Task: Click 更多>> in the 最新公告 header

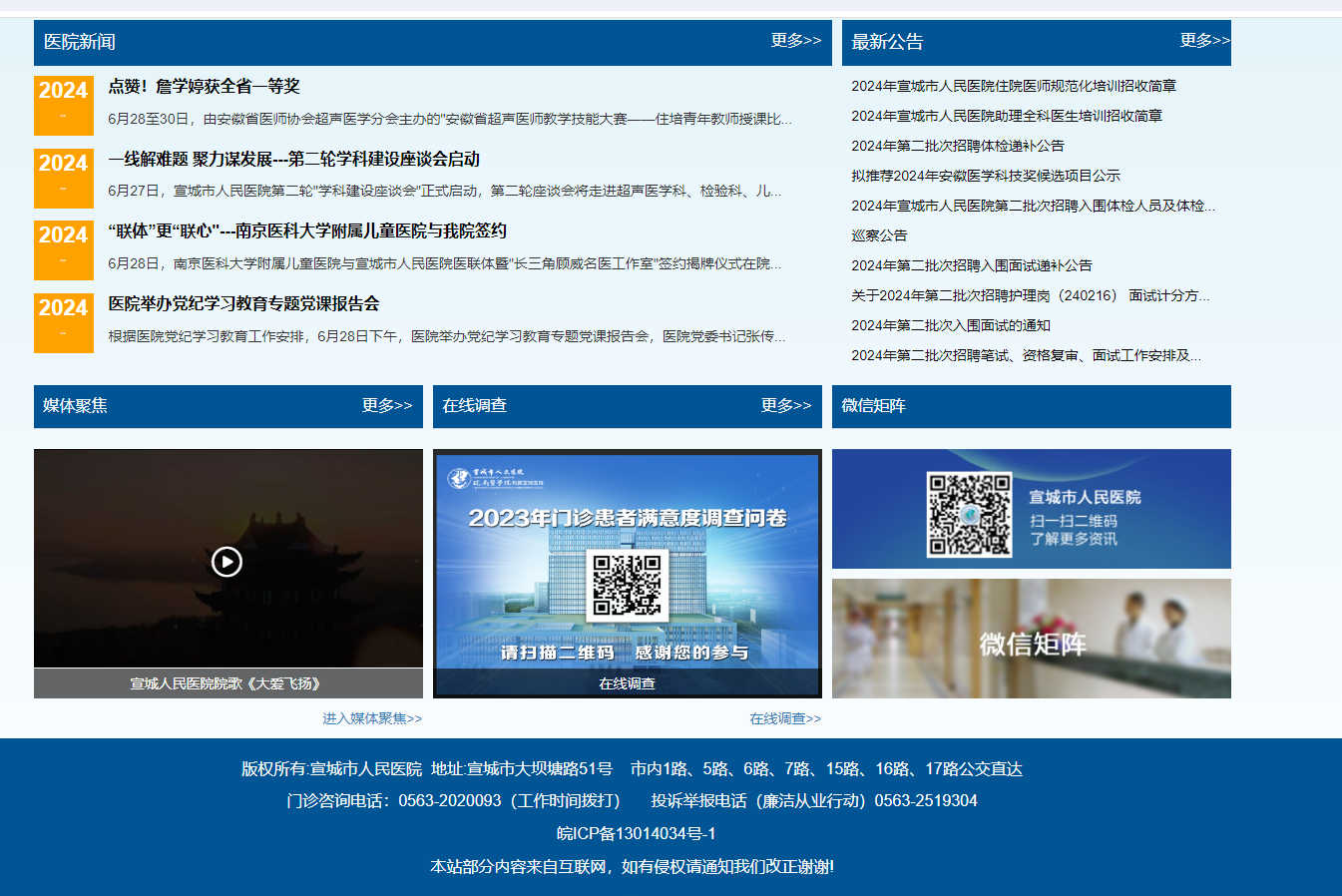Action: pos(1204,41)
